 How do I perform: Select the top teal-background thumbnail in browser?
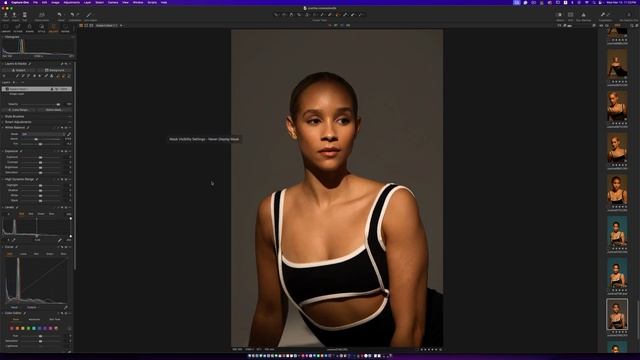click(617, 231)
